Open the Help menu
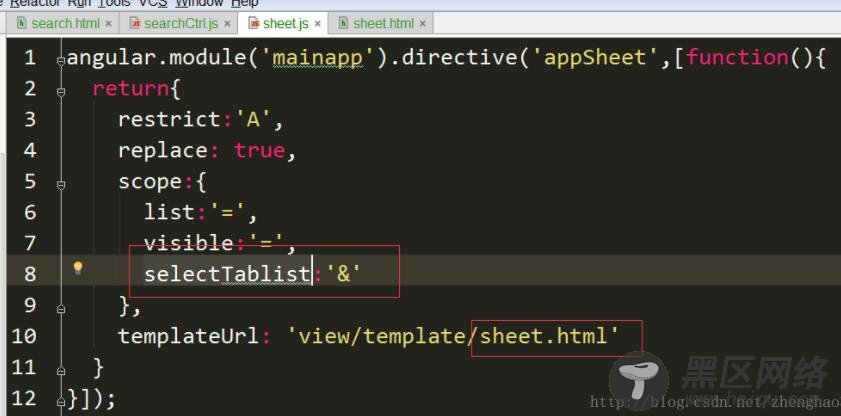 245,3
